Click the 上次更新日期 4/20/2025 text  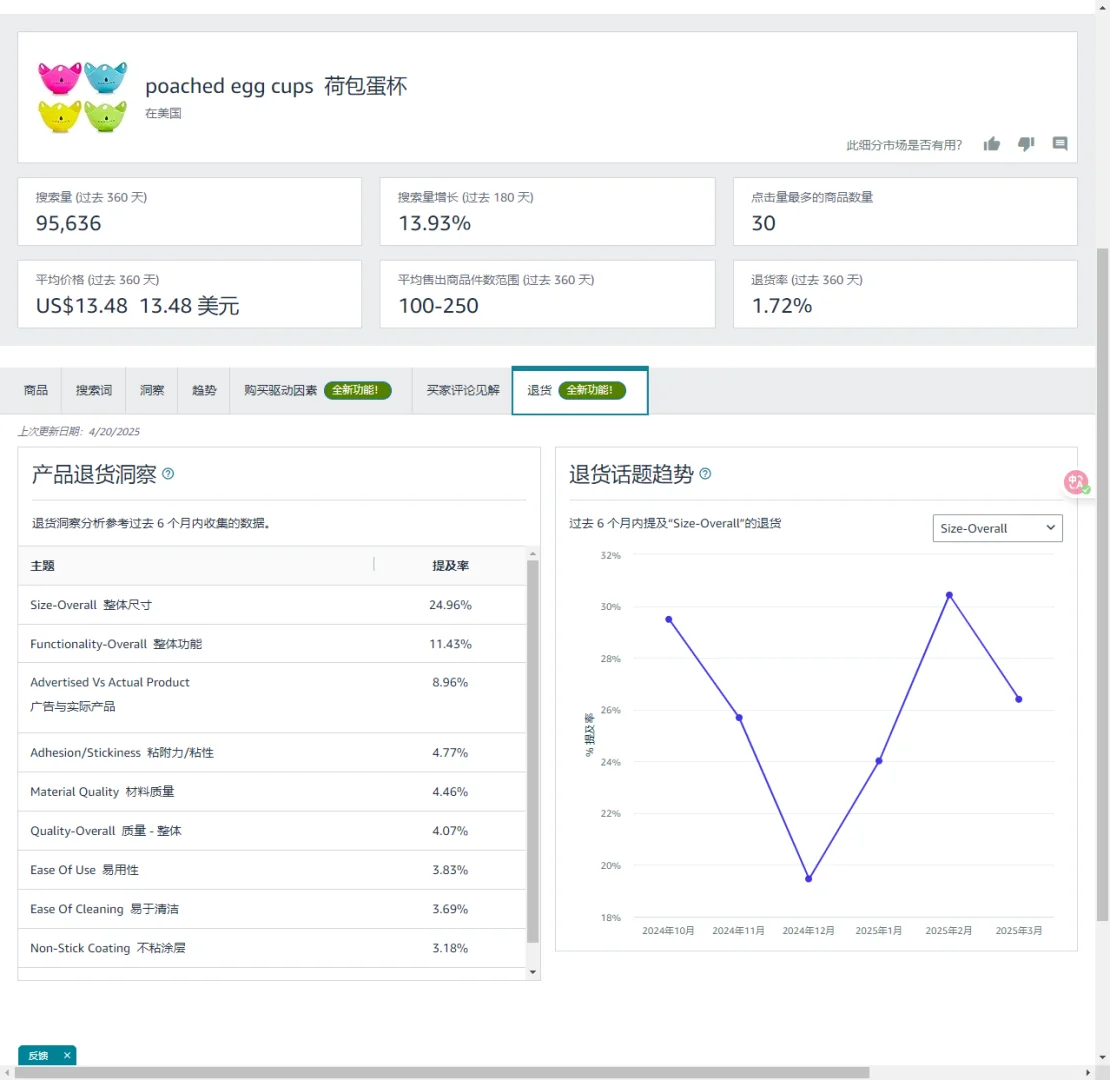[79, 432]
